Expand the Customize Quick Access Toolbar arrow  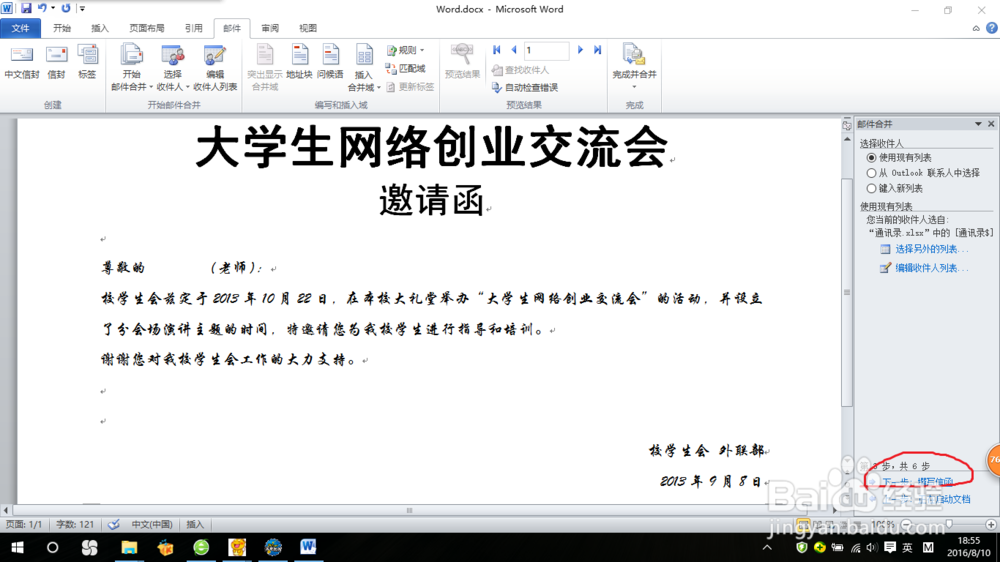point(82,8)
